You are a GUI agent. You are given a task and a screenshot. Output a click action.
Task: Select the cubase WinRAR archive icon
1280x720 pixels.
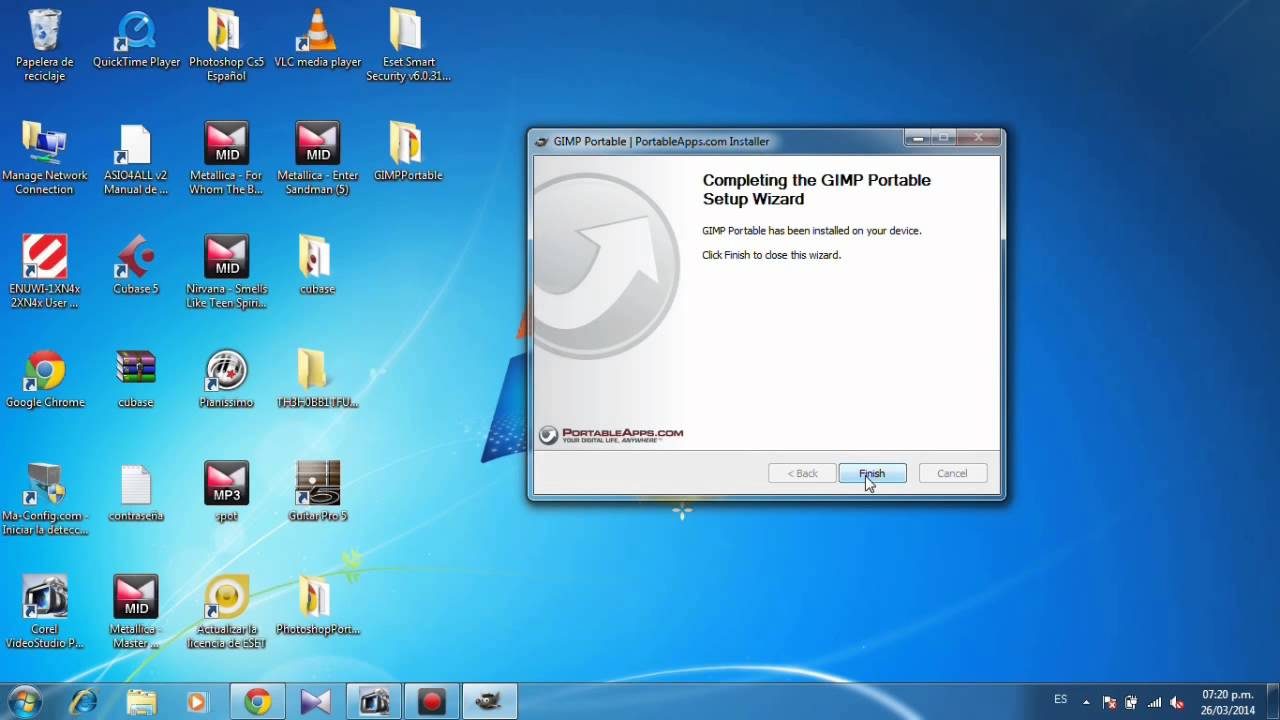click(136, 380)
